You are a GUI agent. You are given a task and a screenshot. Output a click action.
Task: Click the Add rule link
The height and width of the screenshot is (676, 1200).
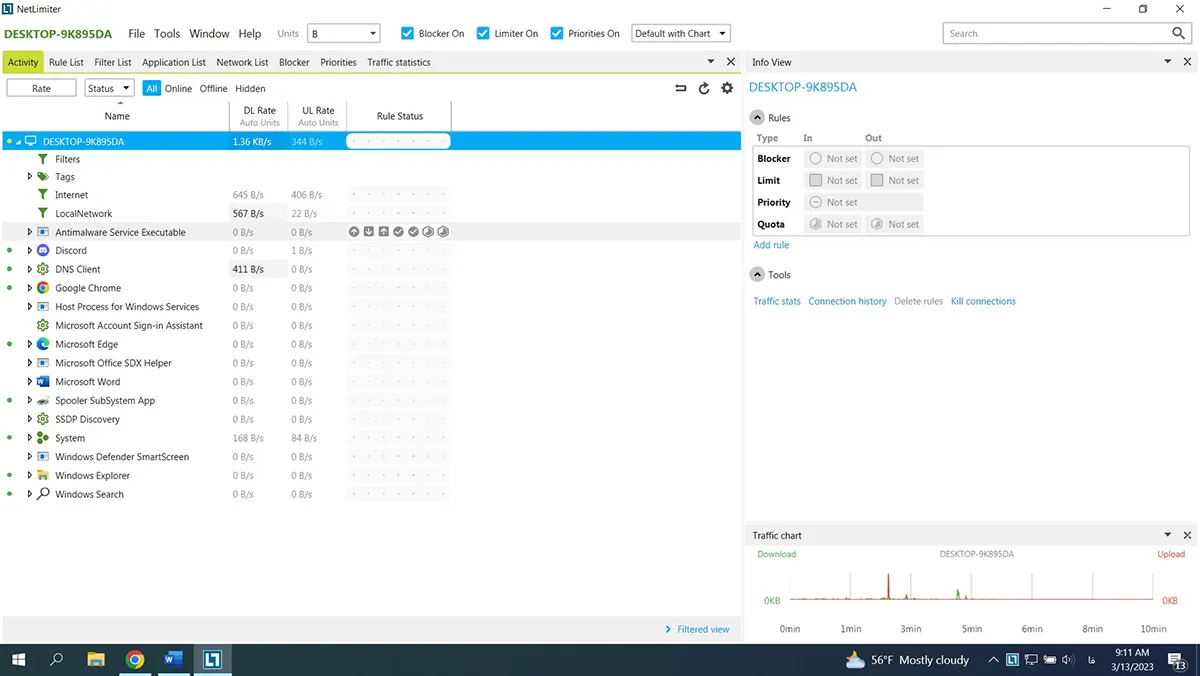[x=771, y=245]
